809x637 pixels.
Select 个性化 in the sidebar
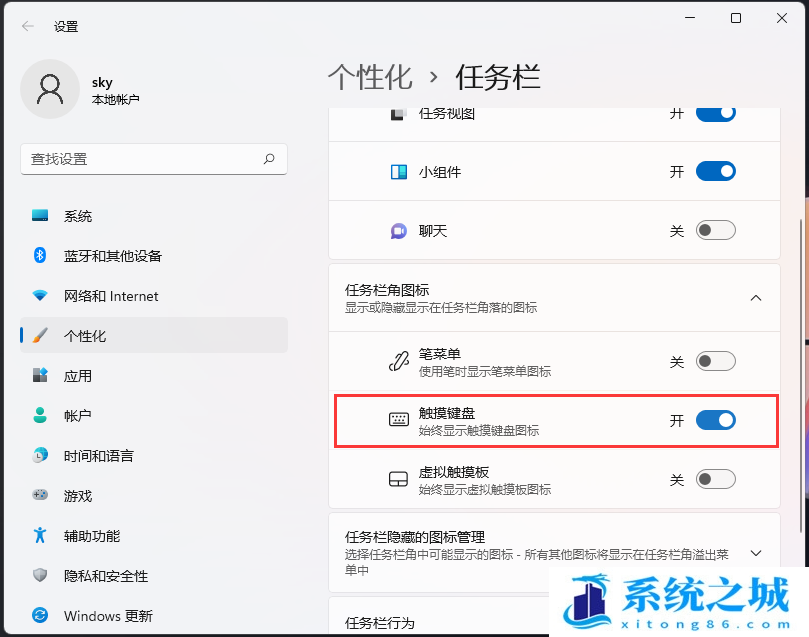click(154, 335)
